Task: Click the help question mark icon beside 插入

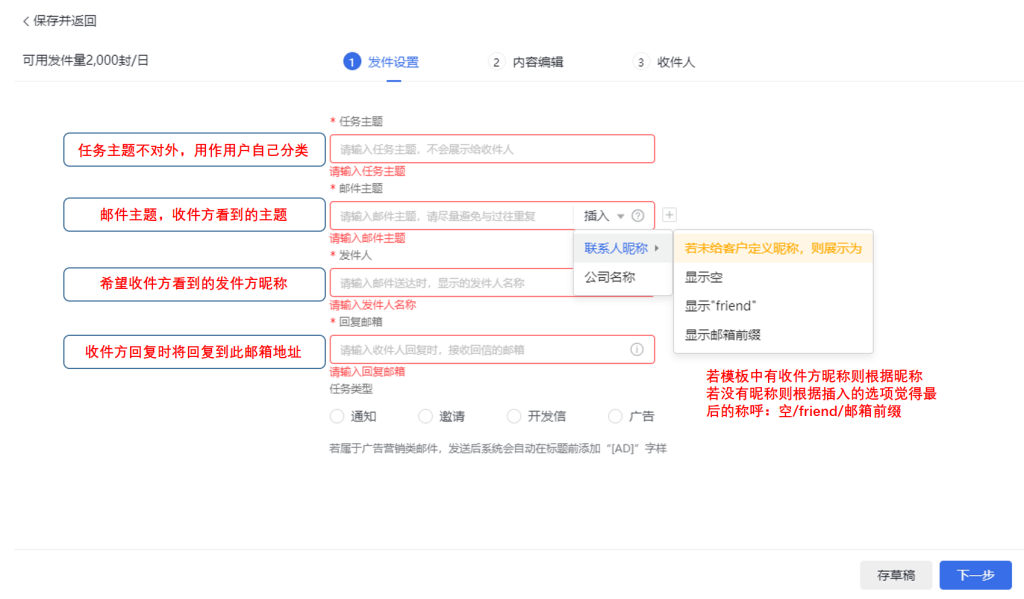Action: click(x=638, y=216)
